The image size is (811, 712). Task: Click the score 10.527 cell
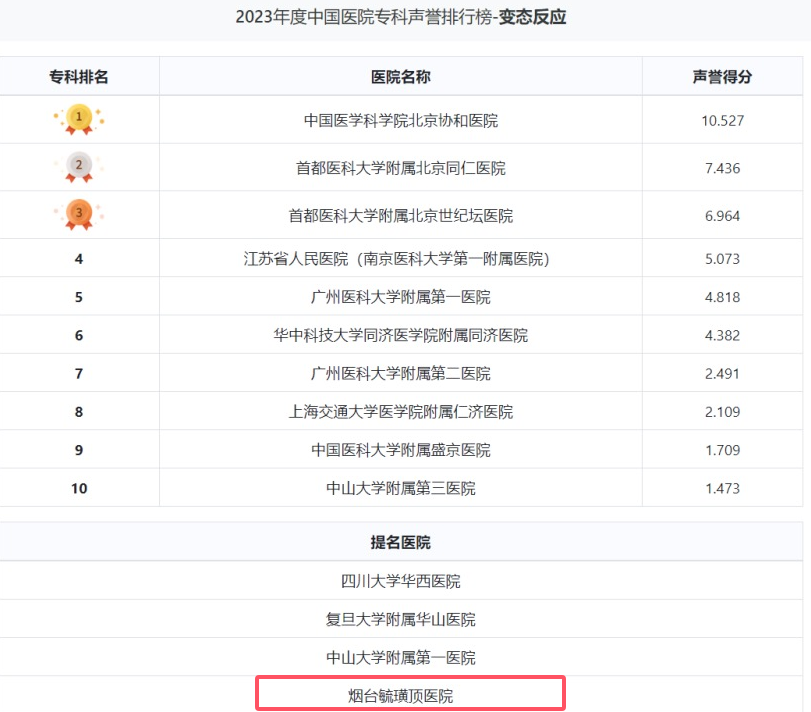click(723, 120)
